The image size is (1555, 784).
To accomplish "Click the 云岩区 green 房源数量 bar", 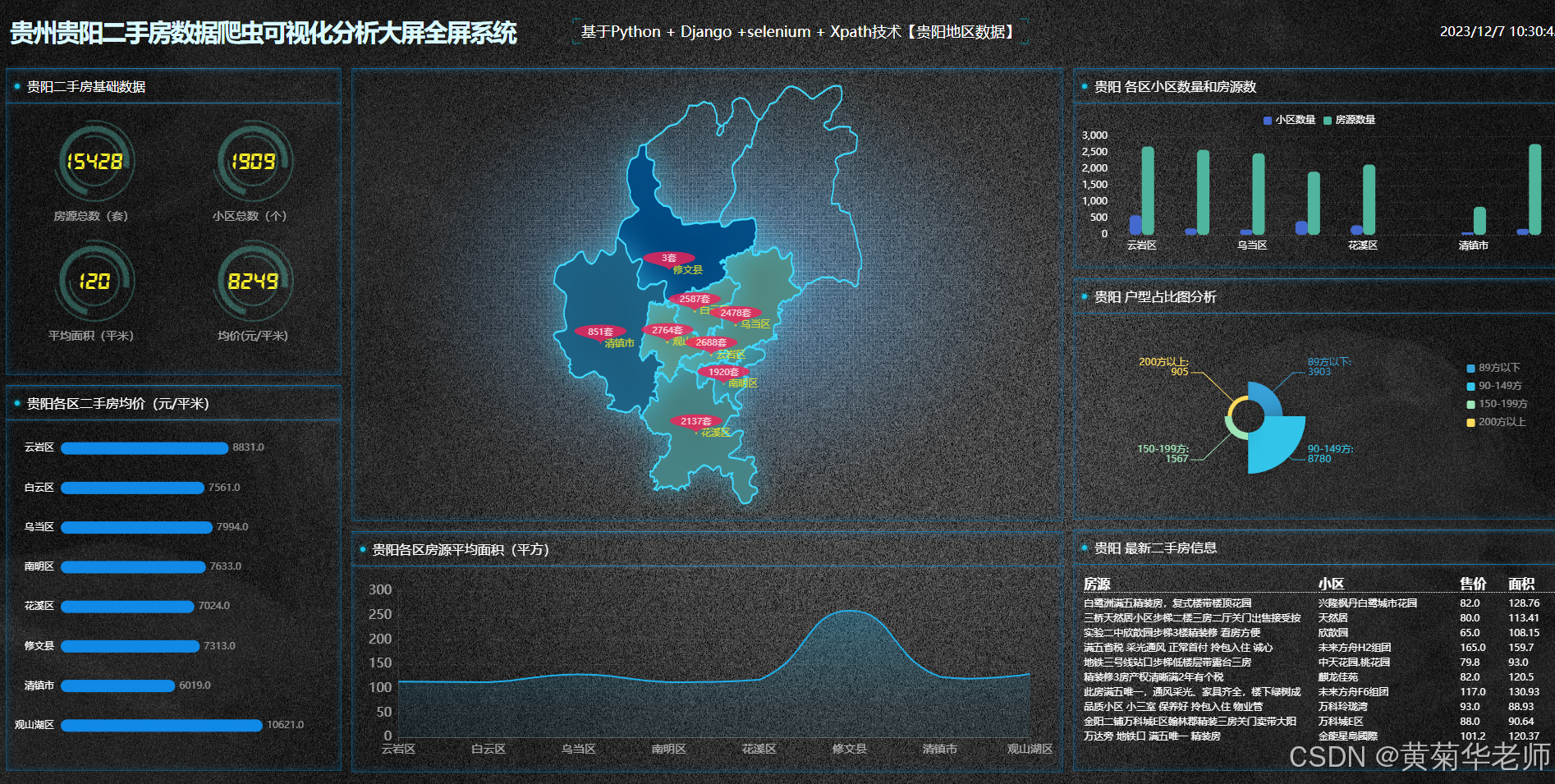I will point(1148,190).
